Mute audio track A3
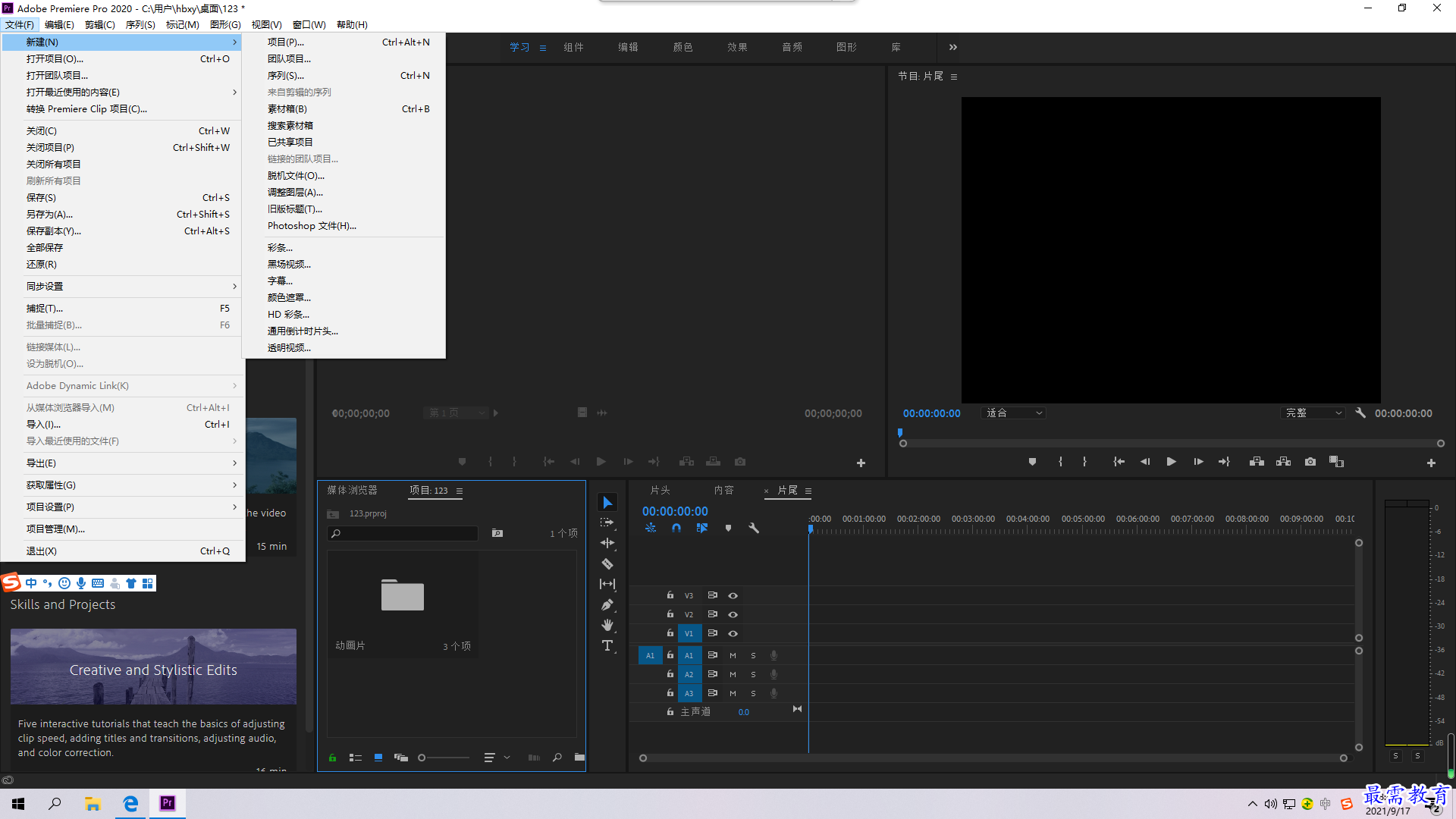This screenshot has width=1456, height=819. pyautogui.click(x=733, y=694)
